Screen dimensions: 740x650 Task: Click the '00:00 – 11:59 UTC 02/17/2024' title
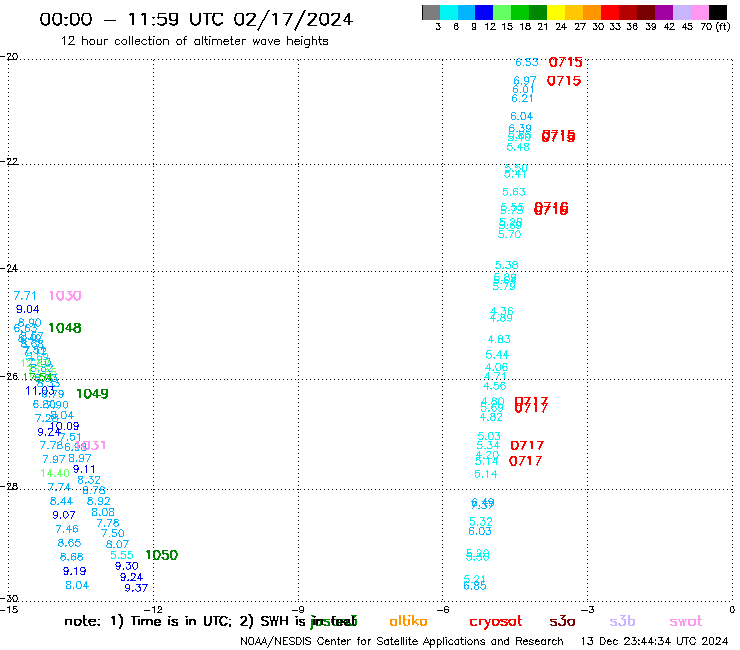pyautogui.click(x=196, y=20)
